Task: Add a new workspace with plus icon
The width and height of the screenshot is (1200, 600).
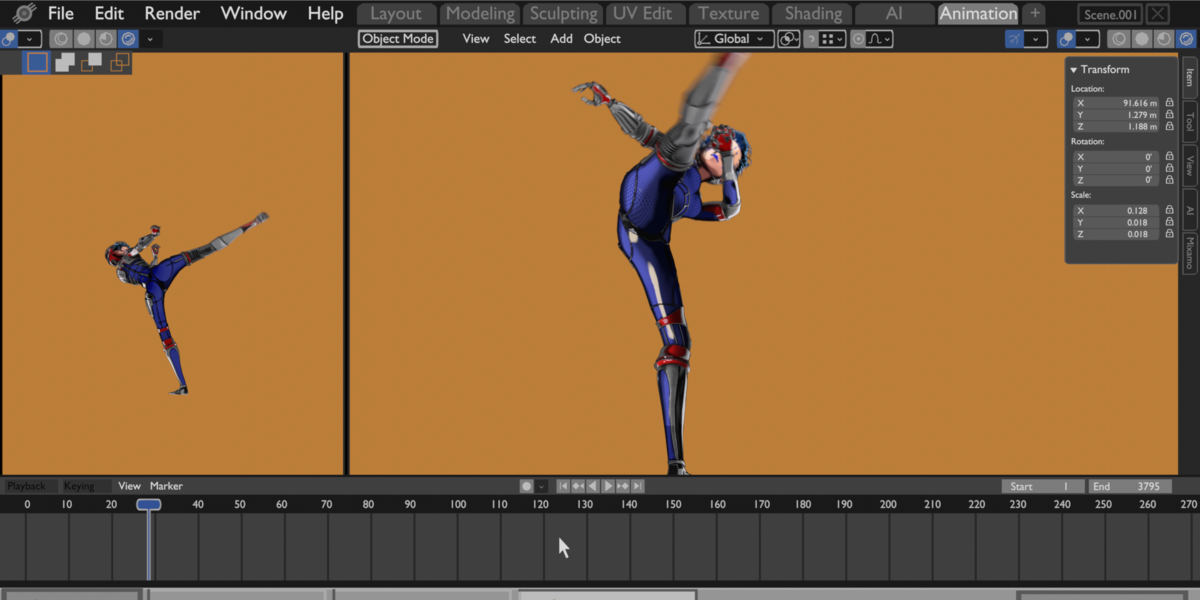Action: click(1035, 14)
